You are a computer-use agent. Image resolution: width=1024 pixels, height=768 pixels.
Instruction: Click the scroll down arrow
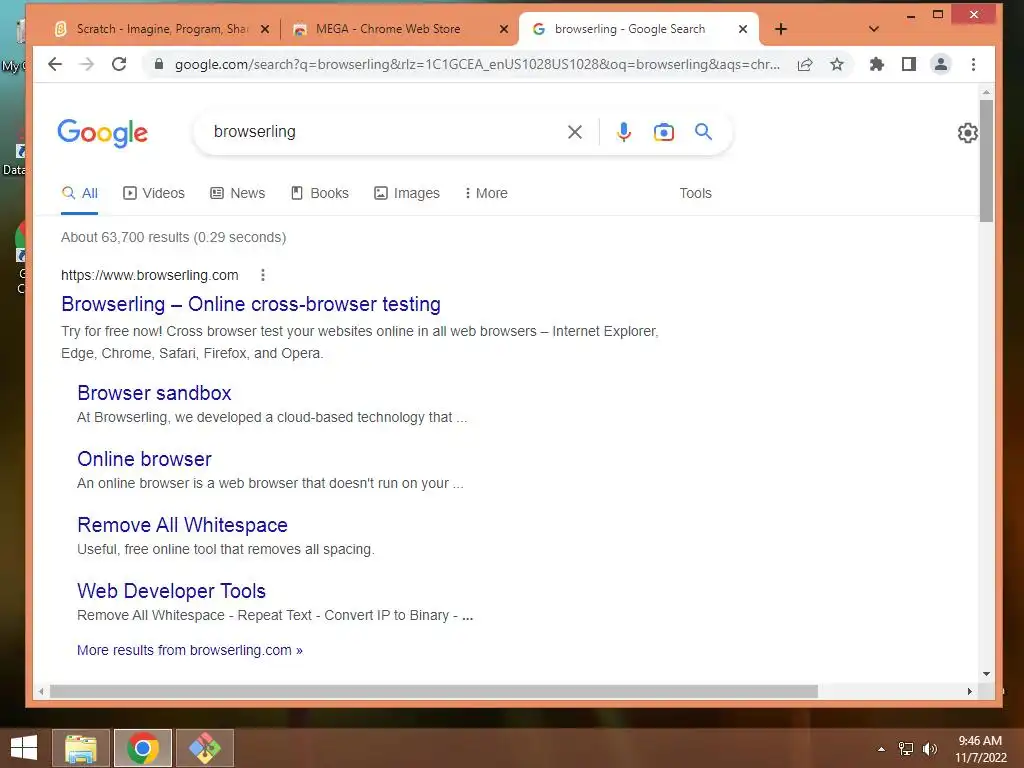(x=986, y=673)
